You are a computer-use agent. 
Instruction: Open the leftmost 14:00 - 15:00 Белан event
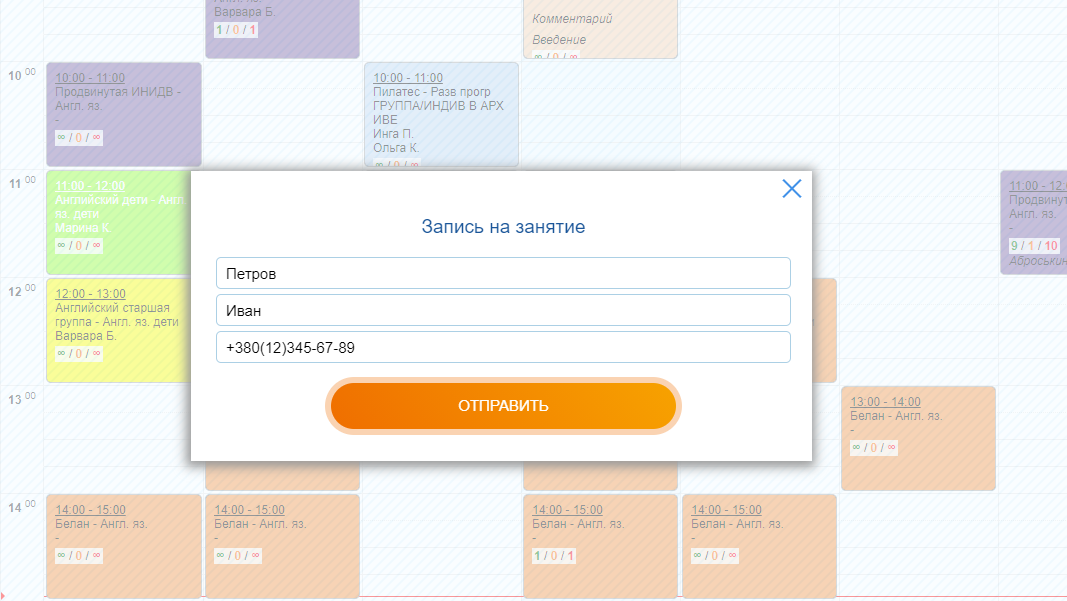point(123,545)
